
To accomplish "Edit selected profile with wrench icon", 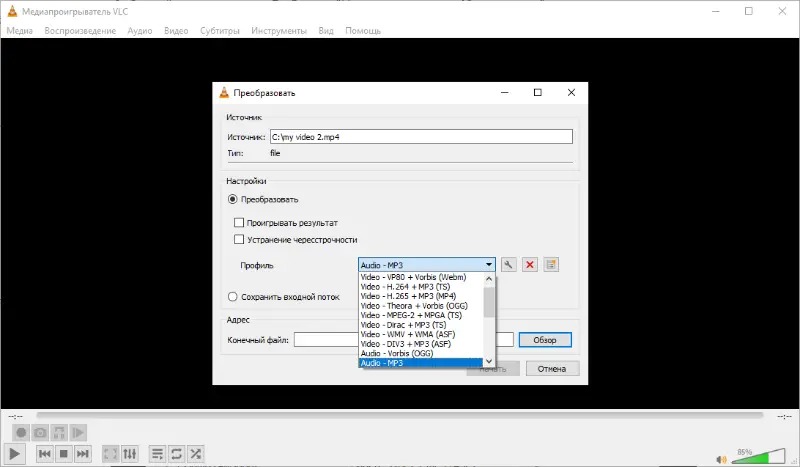I will 509,264.
